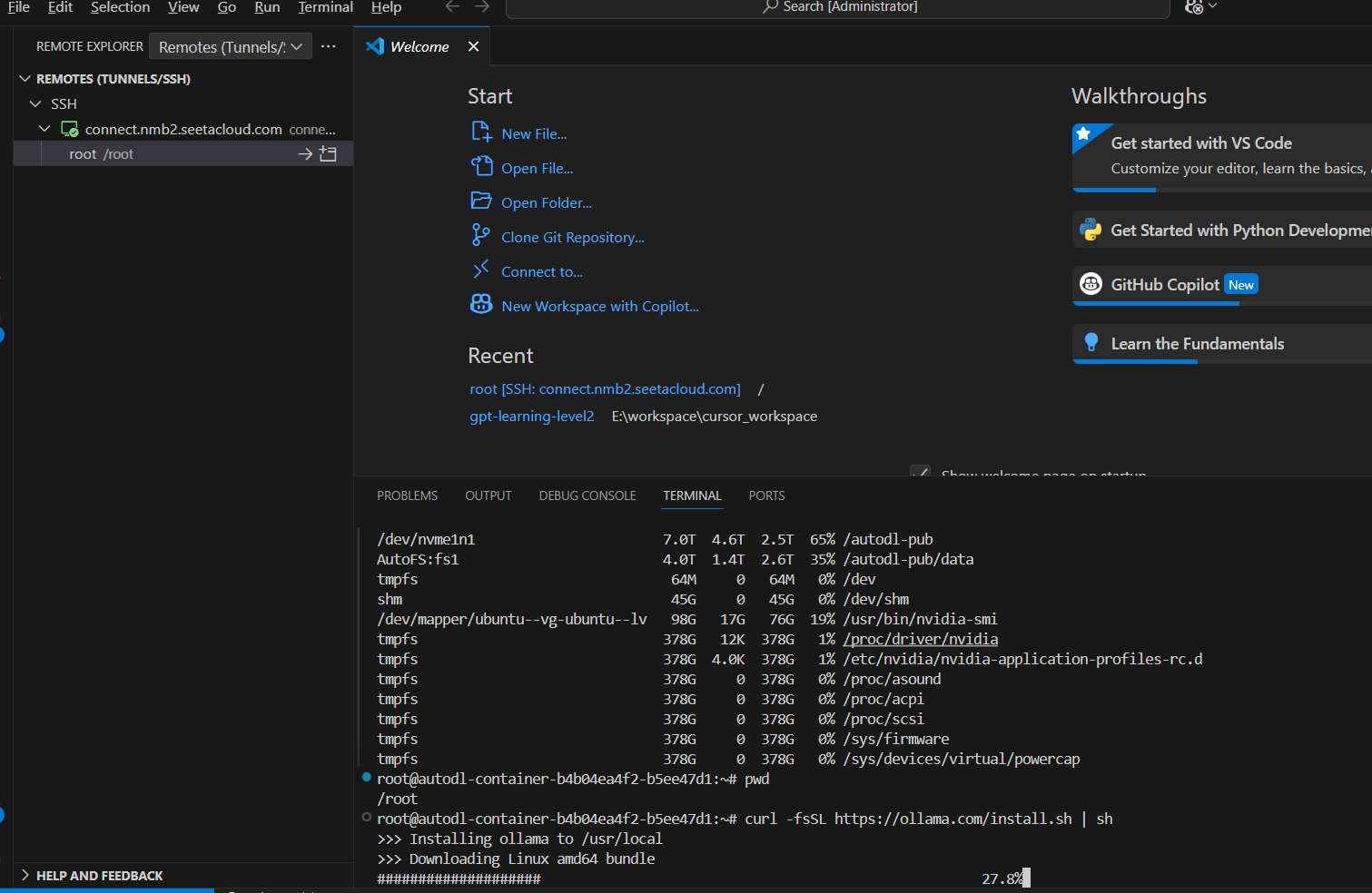Click the lightbulb Learn the Fundamentals icon
This screenshot has height=893, width=1372.
point(1091,343)
